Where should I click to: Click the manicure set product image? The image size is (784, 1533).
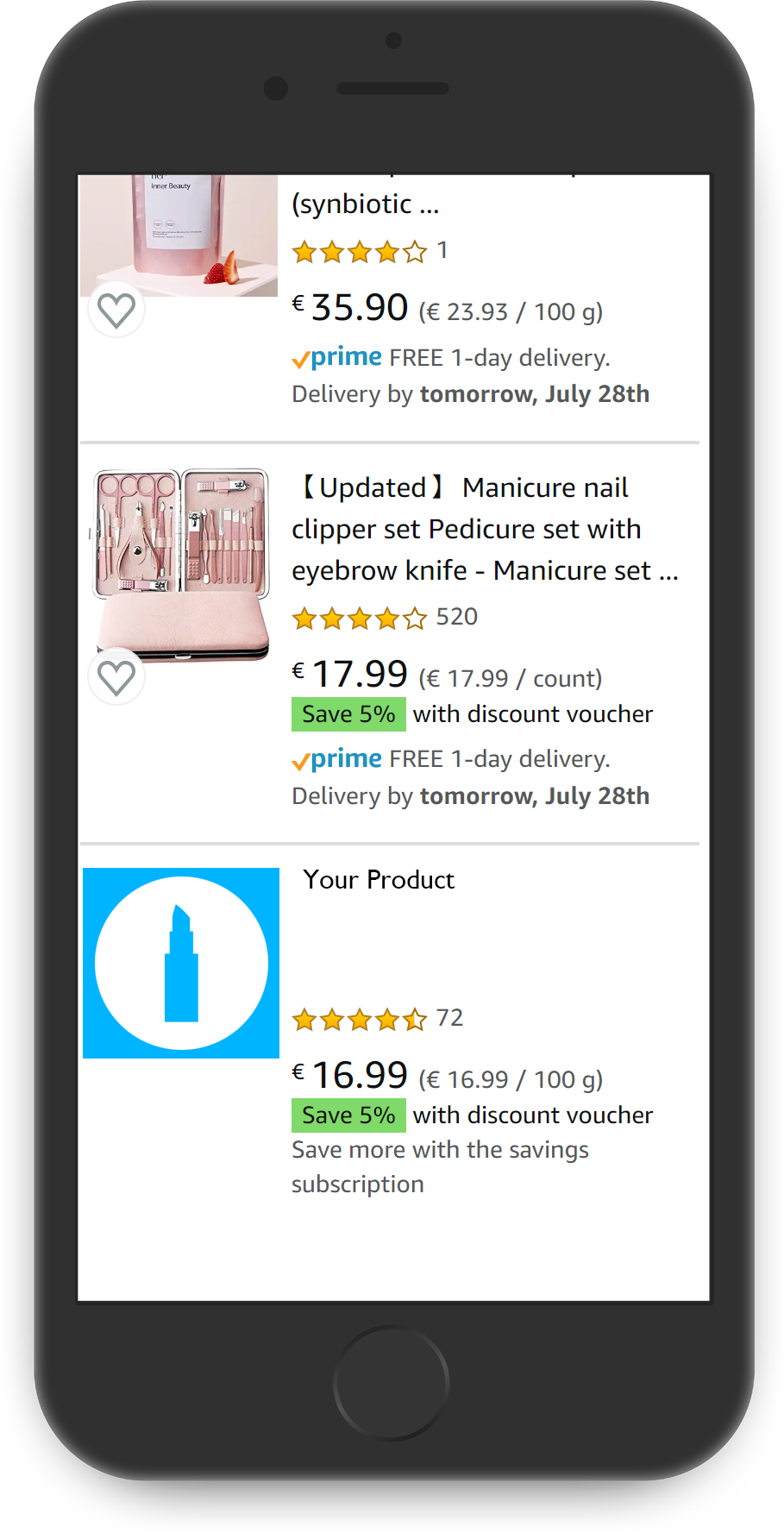(181, 565)
